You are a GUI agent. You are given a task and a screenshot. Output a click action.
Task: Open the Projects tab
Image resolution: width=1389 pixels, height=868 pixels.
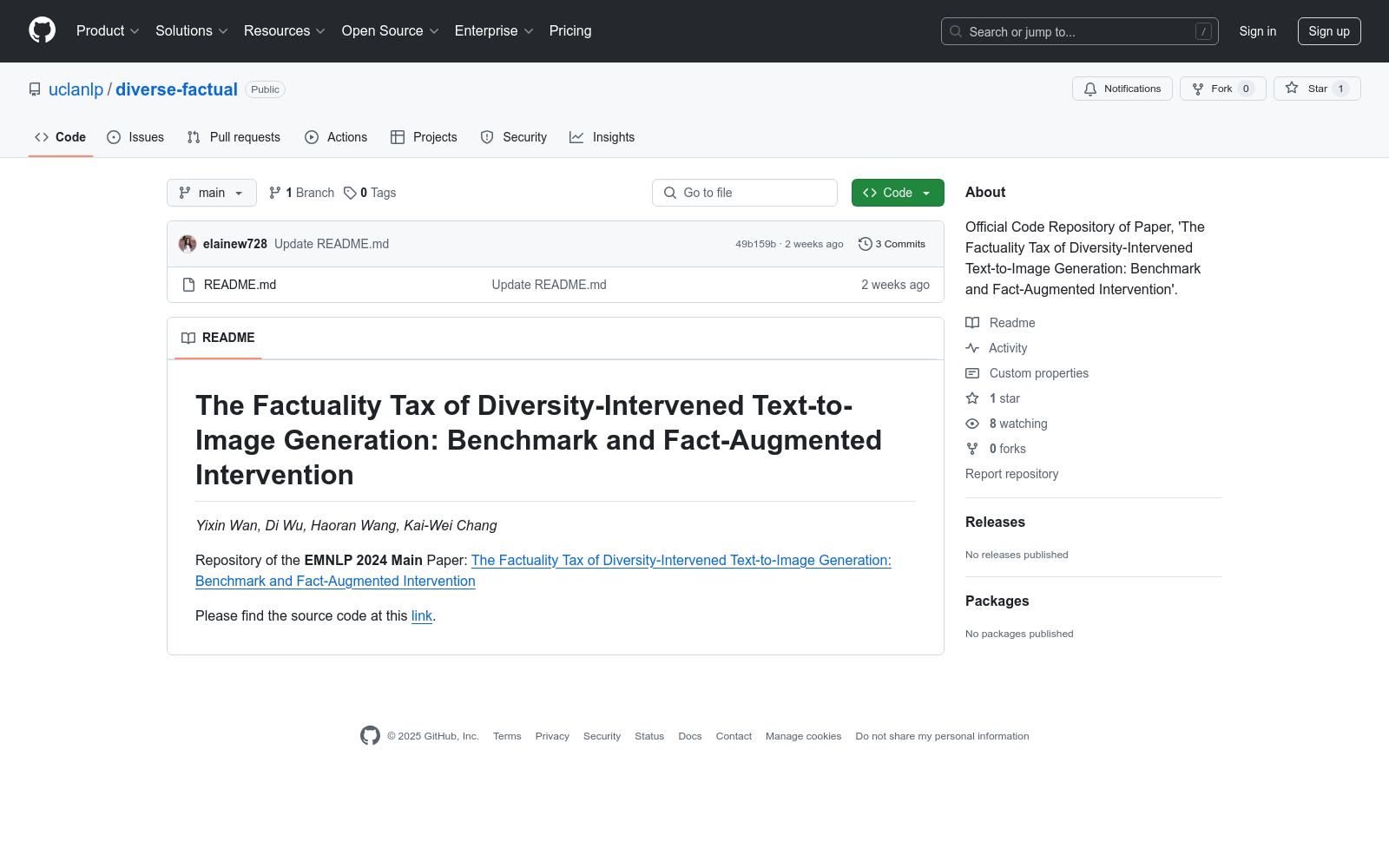pos(424,137)
